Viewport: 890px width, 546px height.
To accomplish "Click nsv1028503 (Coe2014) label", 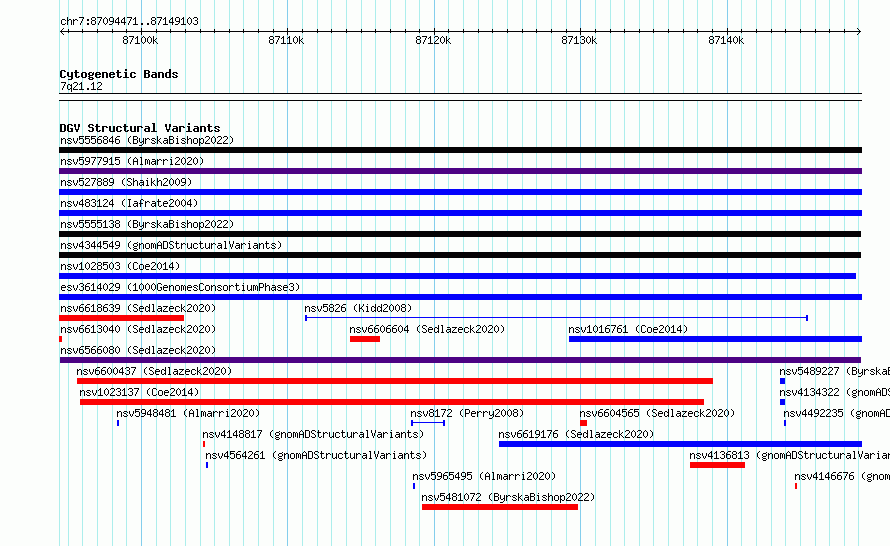I will point(120,266).
